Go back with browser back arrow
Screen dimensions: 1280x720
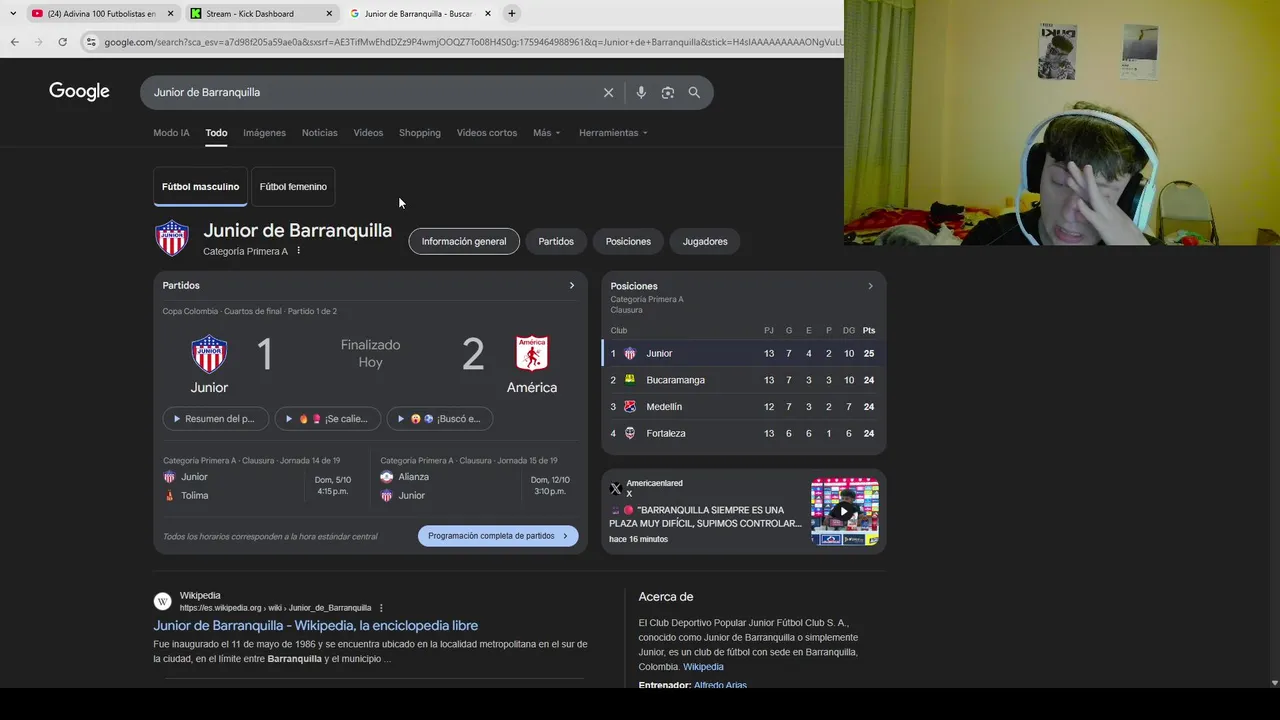point(14,42)
